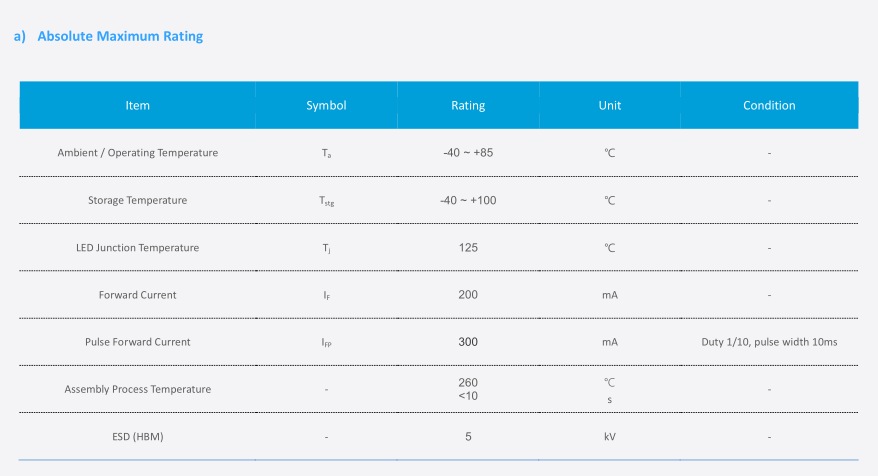The image size is (878, 476).
Task: Click the -40 ~ +85 rating value
Action: tap(468, 153)
